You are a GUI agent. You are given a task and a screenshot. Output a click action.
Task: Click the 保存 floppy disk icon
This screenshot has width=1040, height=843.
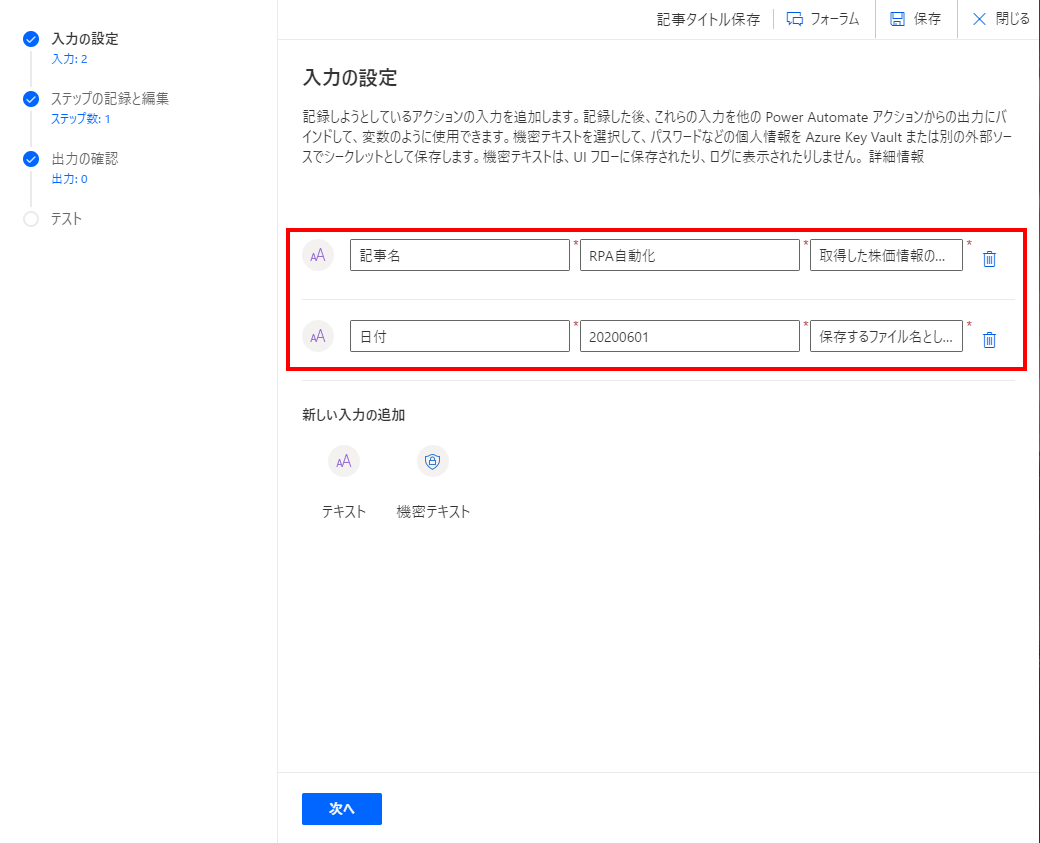897,19
